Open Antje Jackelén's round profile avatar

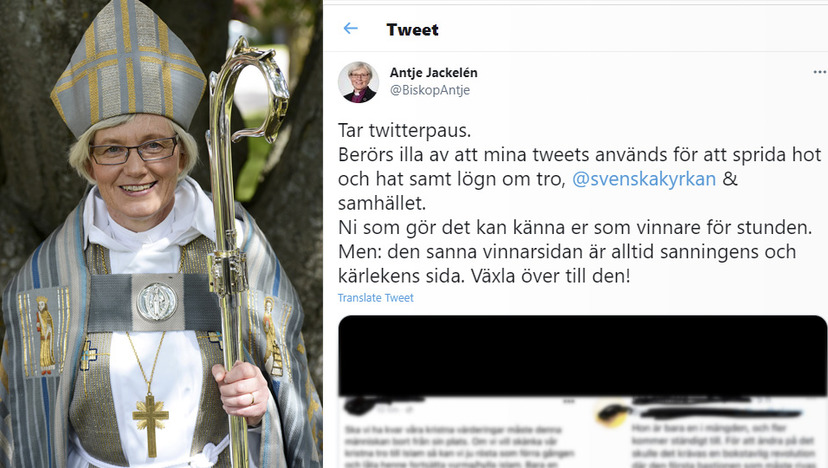(359, 82)
